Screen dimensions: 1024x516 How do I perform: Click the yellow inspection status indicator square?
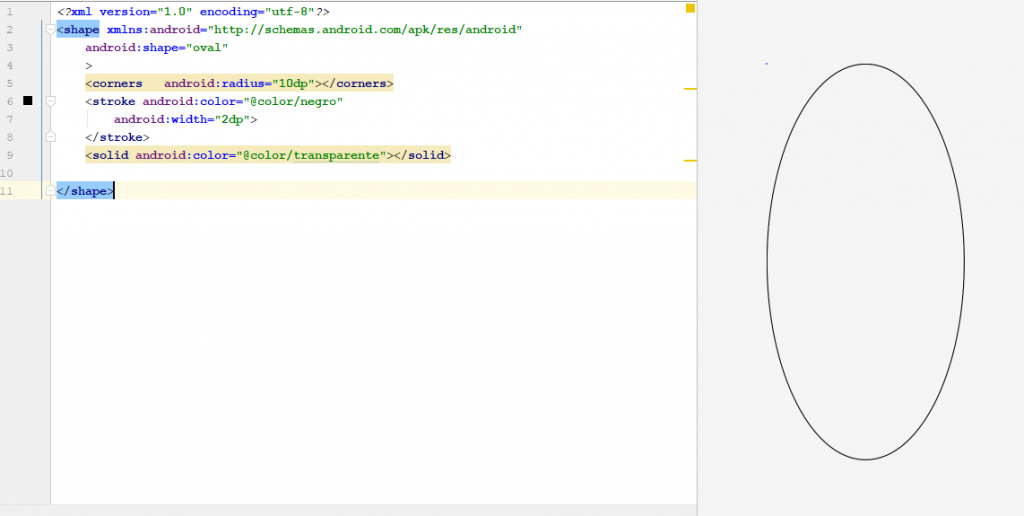pos(690,8)
